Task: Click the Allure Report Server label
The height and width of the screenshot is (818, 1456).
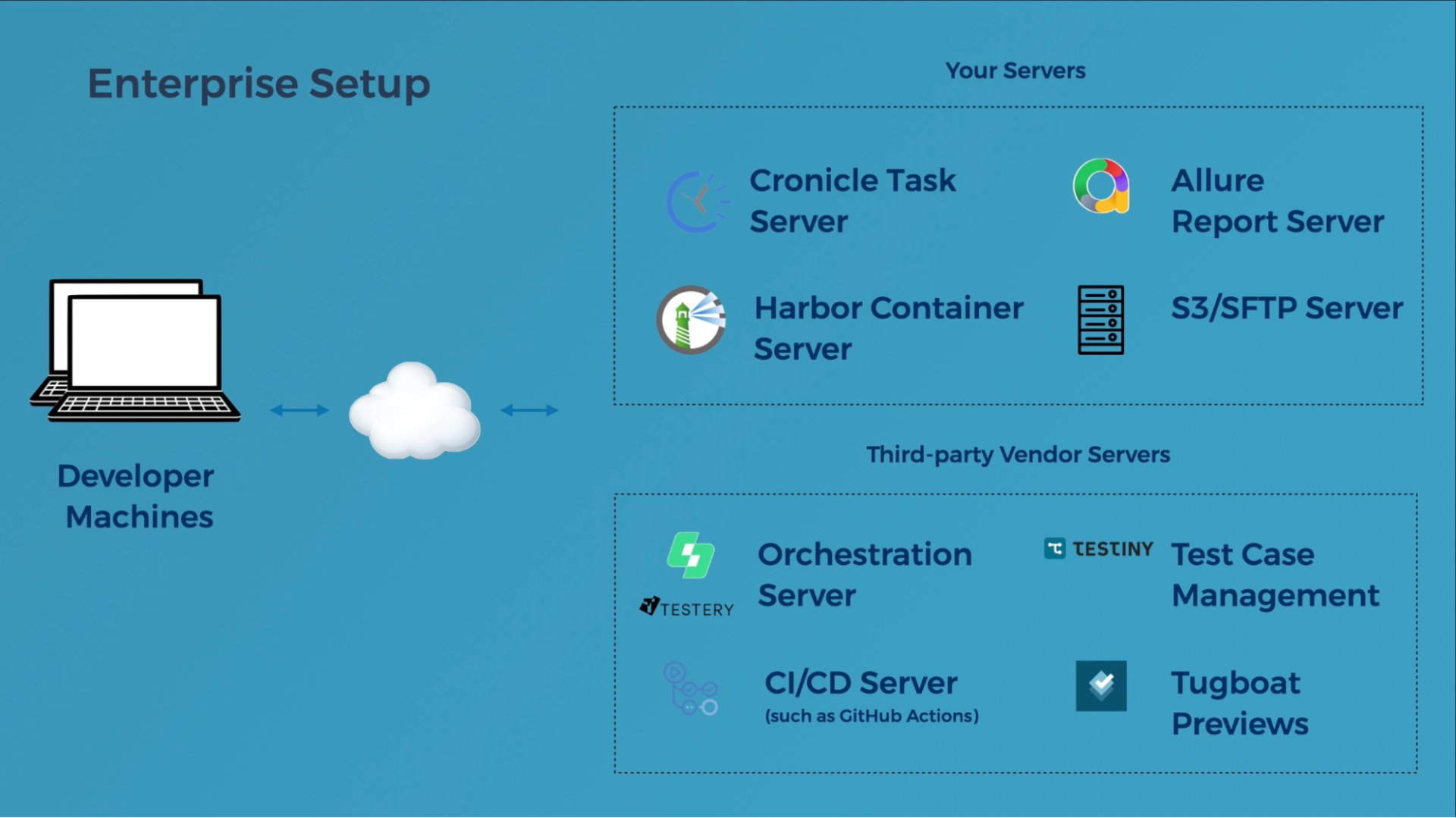Action: pos(1278,201)
